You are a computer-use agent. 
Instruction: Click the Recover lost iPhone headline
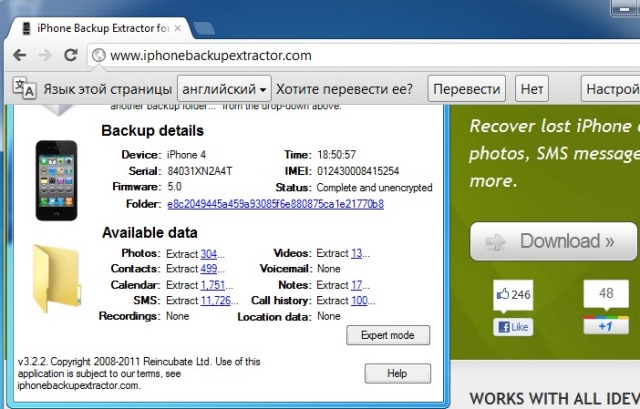(x=554, y=153)
